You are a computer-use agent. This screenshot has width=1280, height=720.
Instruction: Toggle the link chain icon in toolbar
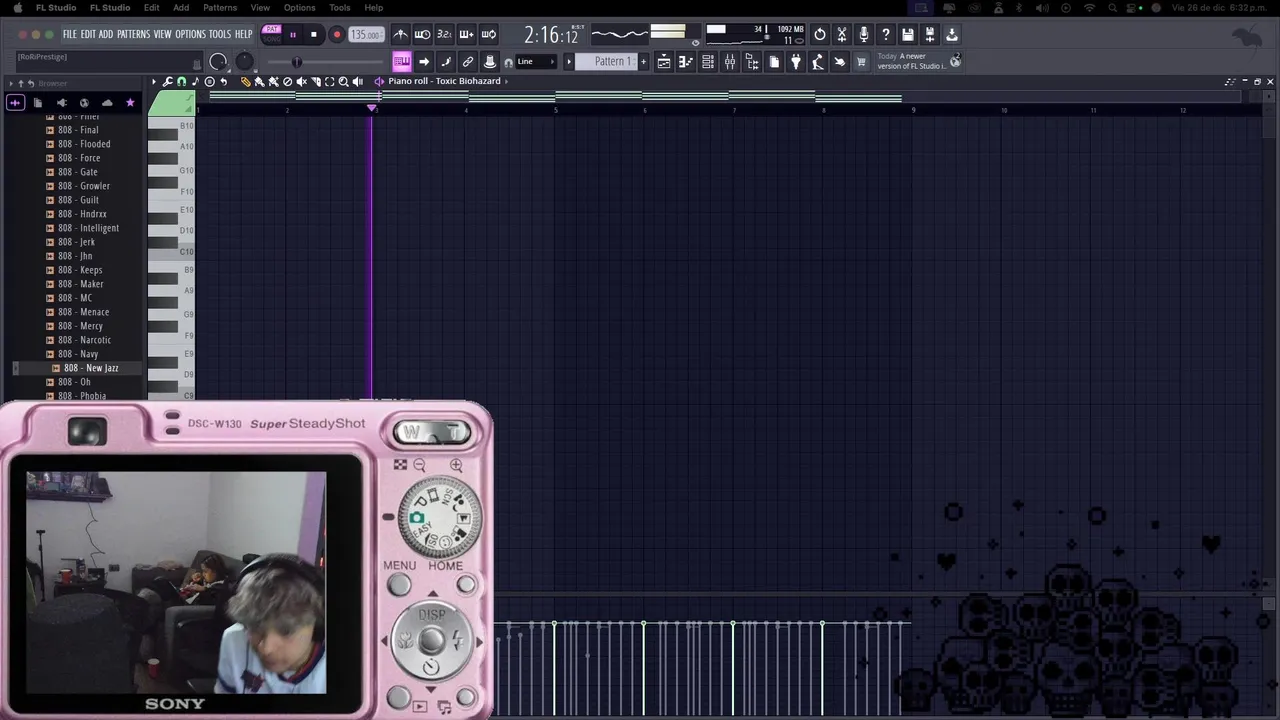coord(467,62)
